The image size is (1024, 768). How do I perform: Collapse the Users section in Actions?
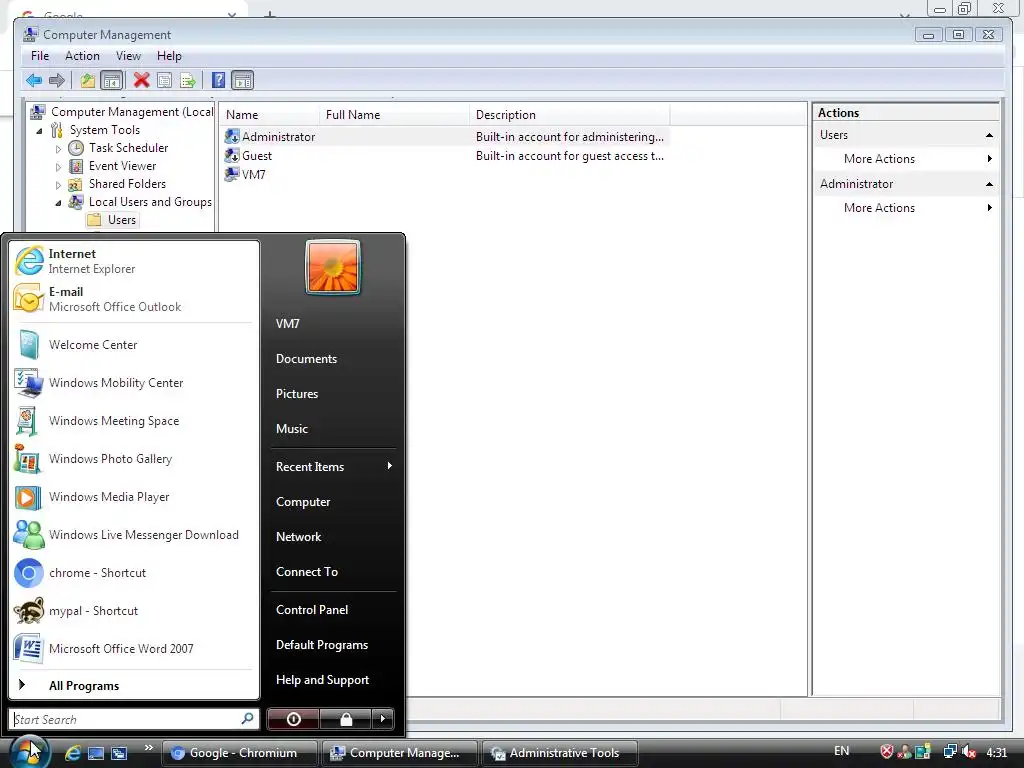[x=989, y=135]
